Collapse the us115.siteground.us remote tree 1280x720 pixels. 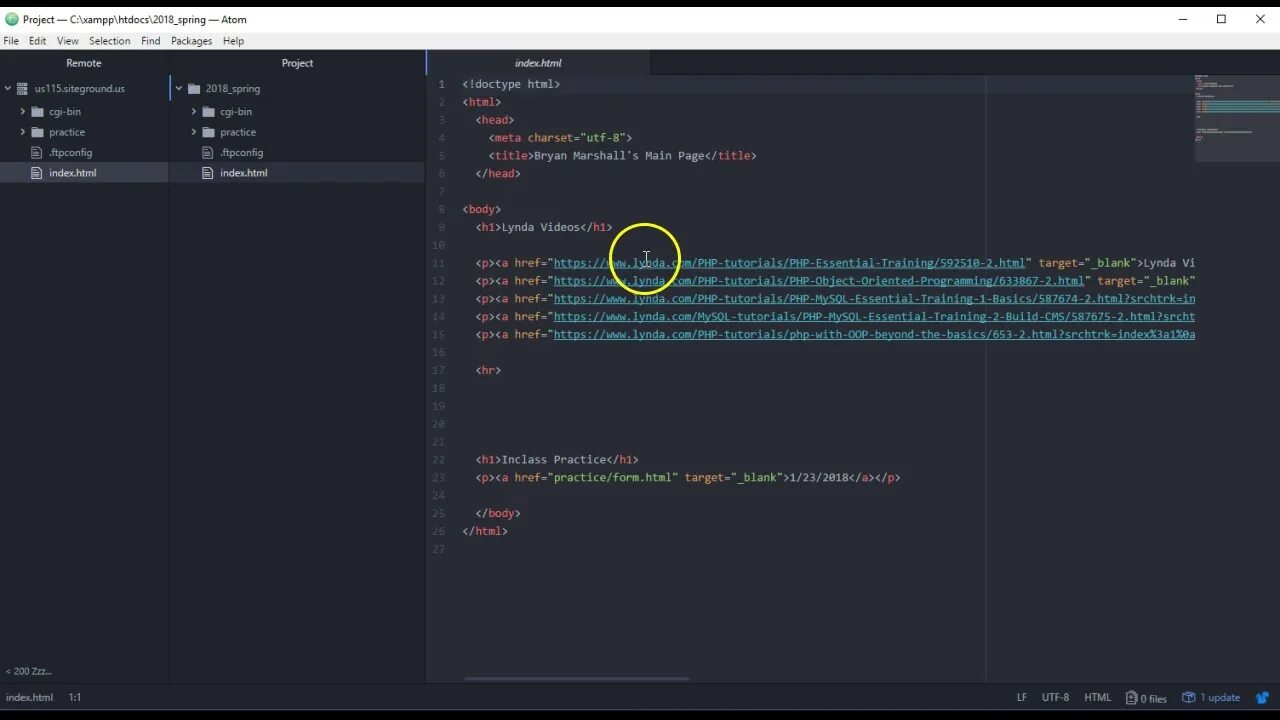[8, 88]
